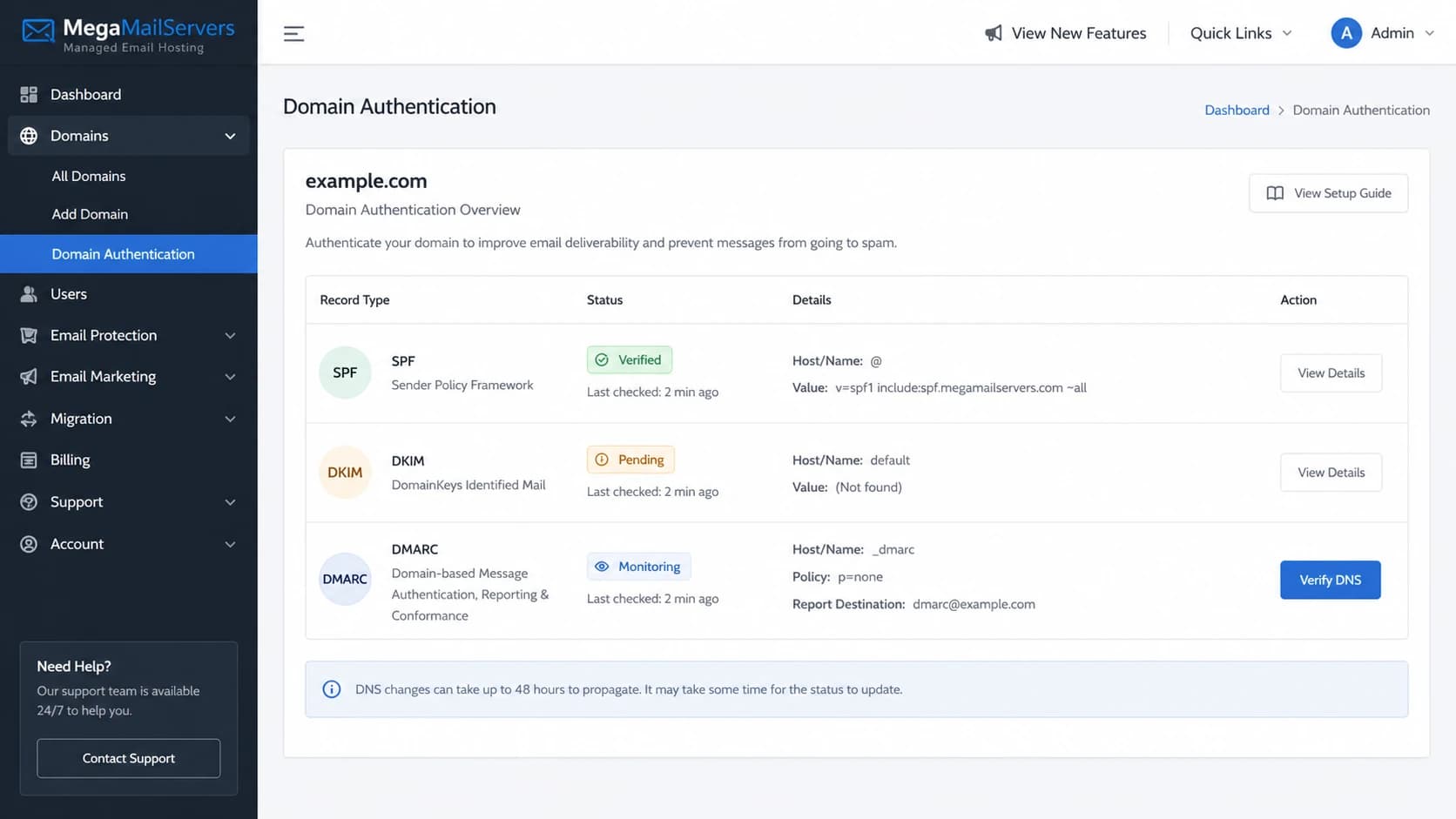1456x819 pixels.
Task: Click the Monitoring status badge
Action: coord(639,567)
